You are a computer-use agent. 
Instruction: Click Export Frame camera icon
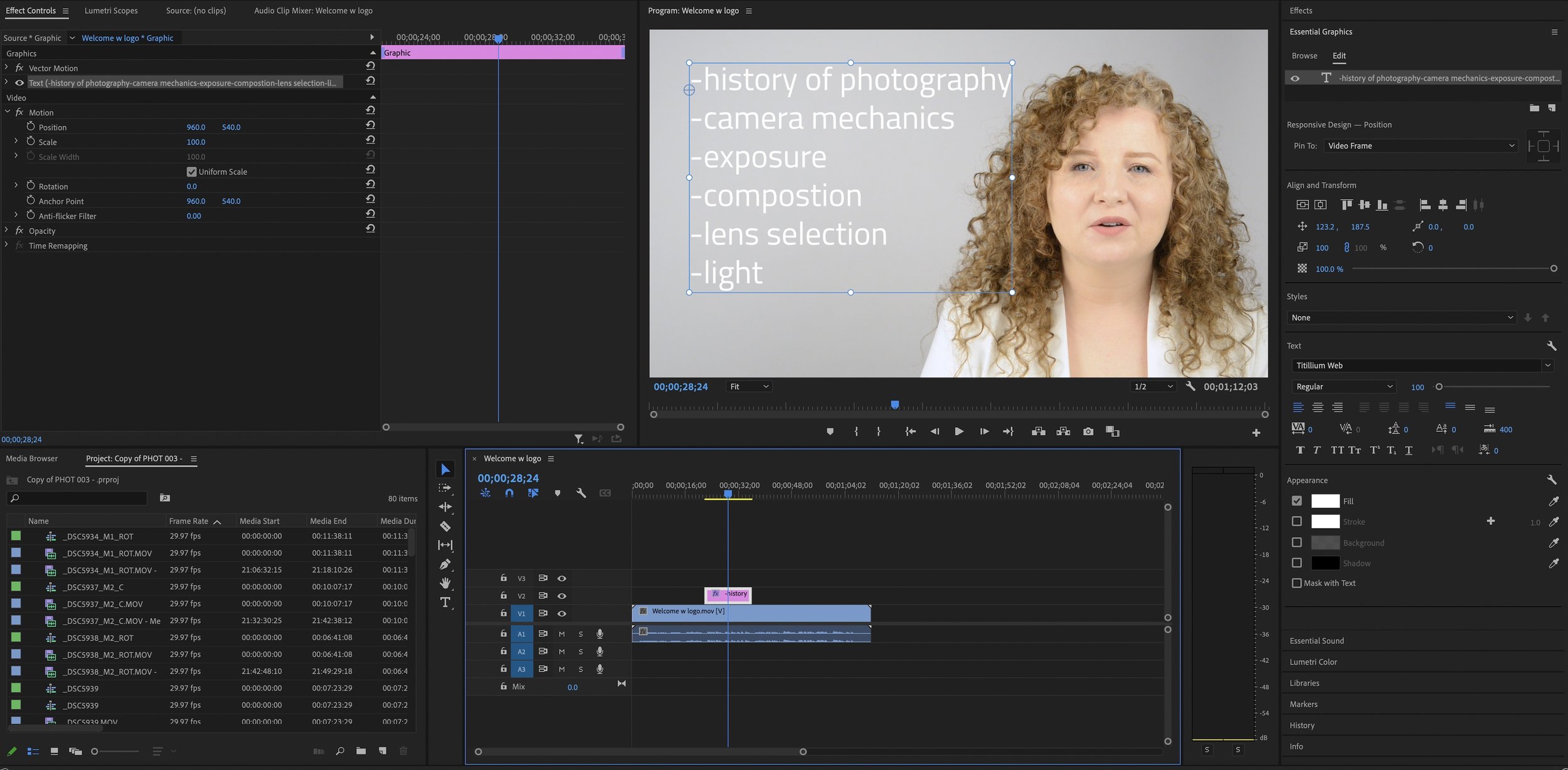click(1088, 431)
